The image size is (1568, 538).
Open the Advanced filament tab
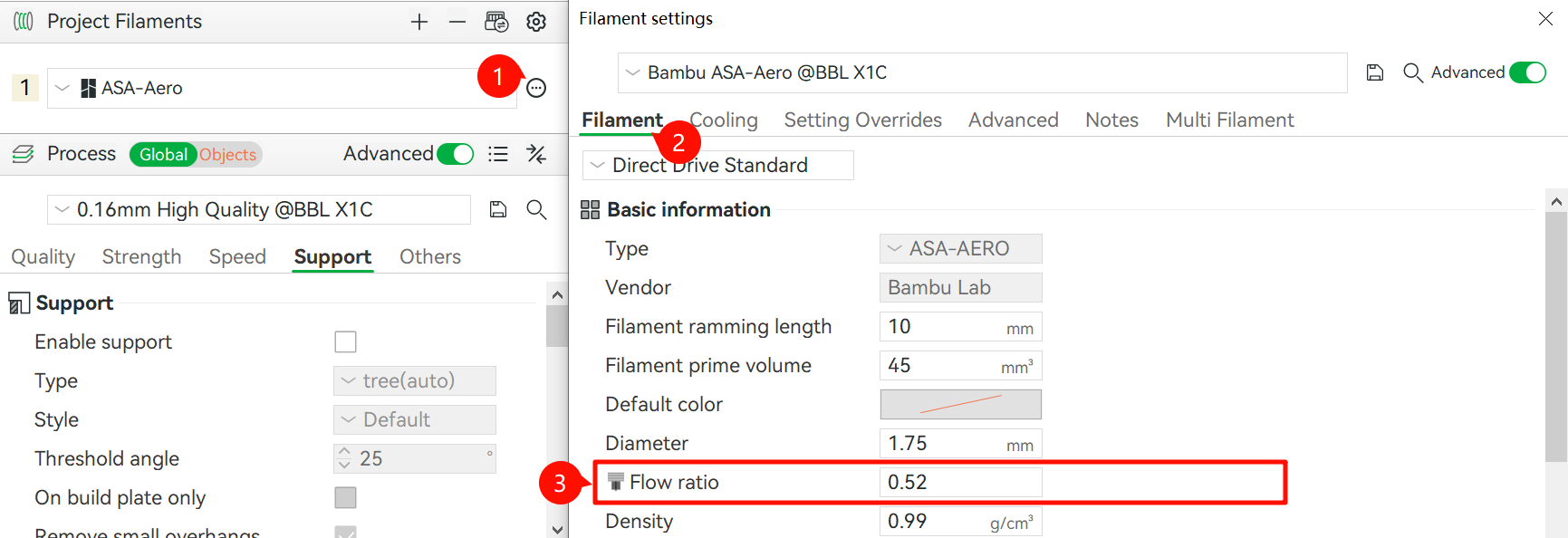pyautogui.click(x=1013, y=120)
